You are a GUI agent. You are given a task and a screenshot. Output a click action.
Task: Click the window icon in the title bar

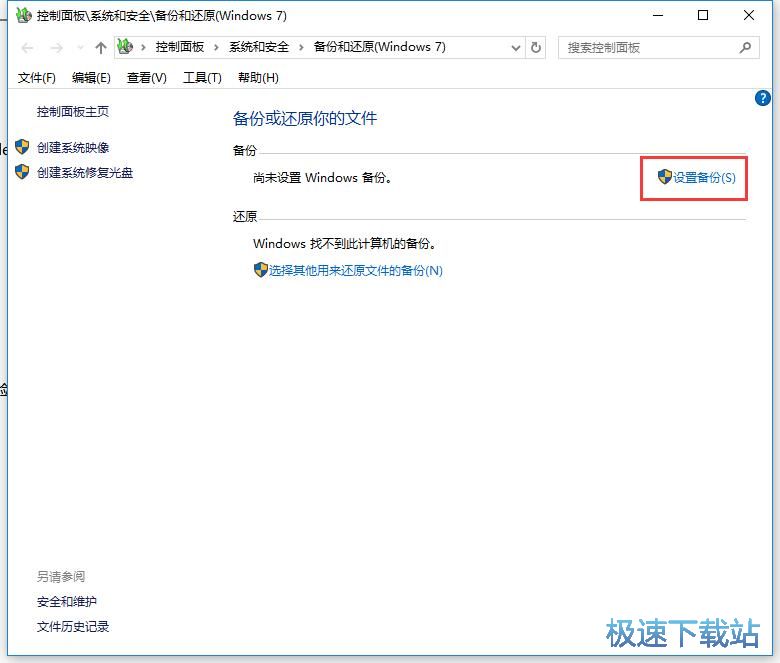[x=23, y=15]
